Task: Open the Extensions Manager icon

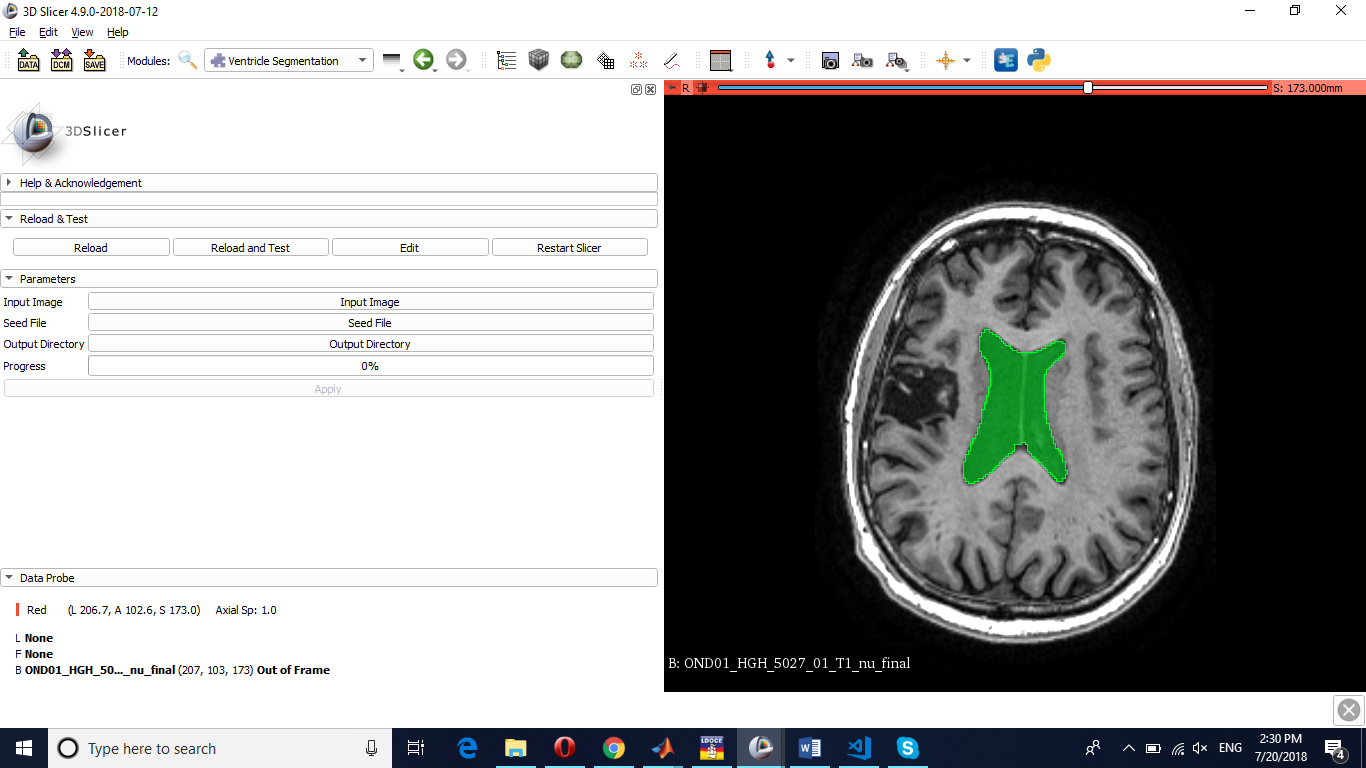Action: pyautogui.click(x=1006, y=60)
